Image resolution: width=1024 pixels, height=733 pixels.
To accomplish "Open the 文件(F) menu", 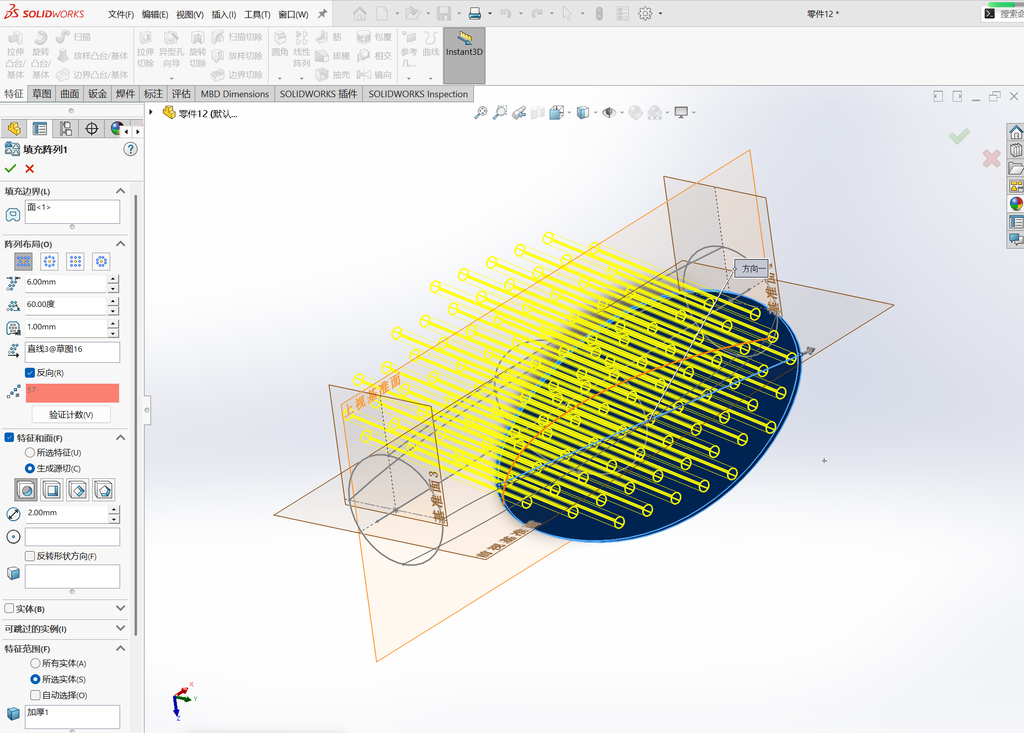I will pos(121,14).
